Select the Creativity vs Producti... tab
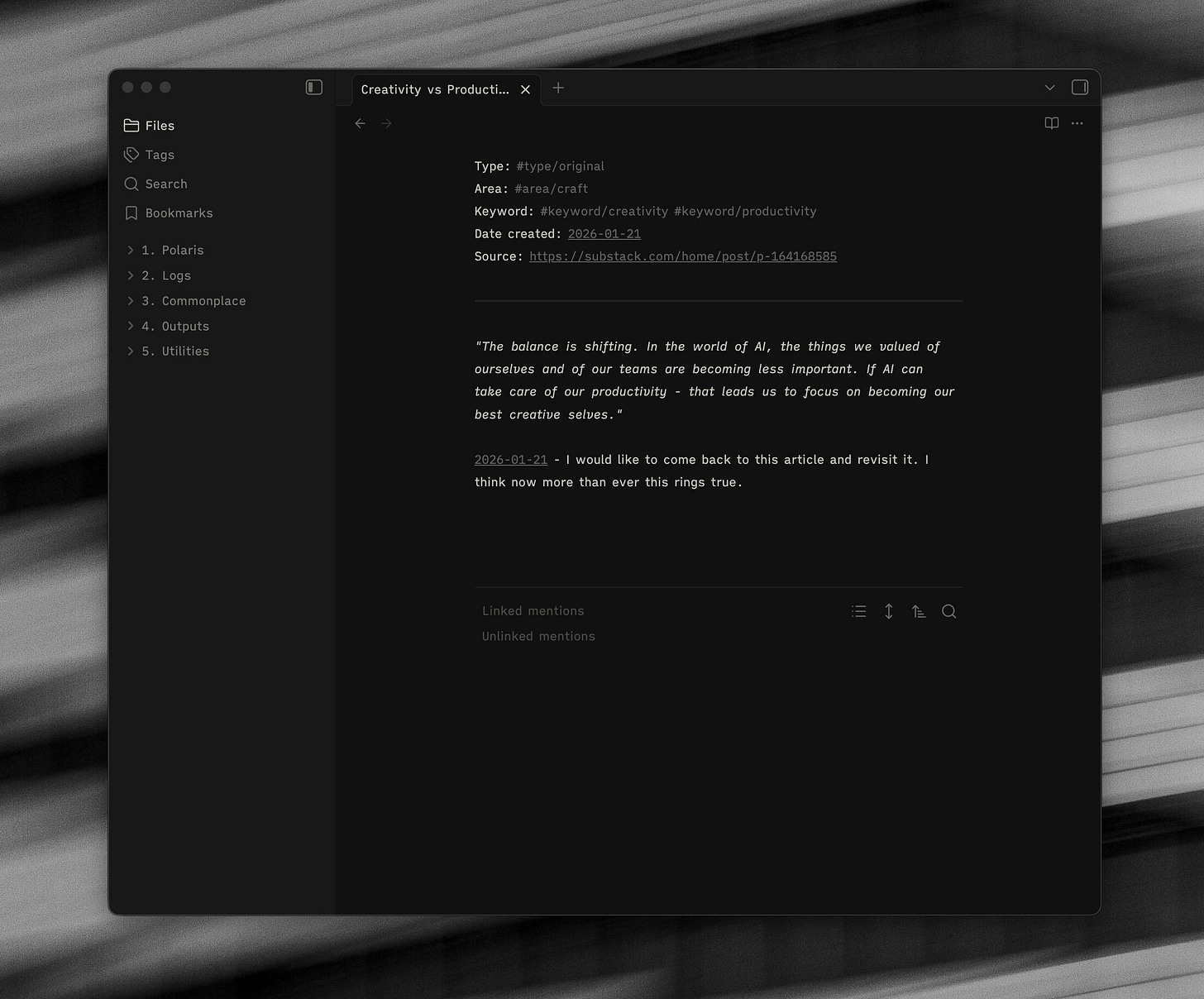Screen dimensions: 1204x999 coord(447,89)
